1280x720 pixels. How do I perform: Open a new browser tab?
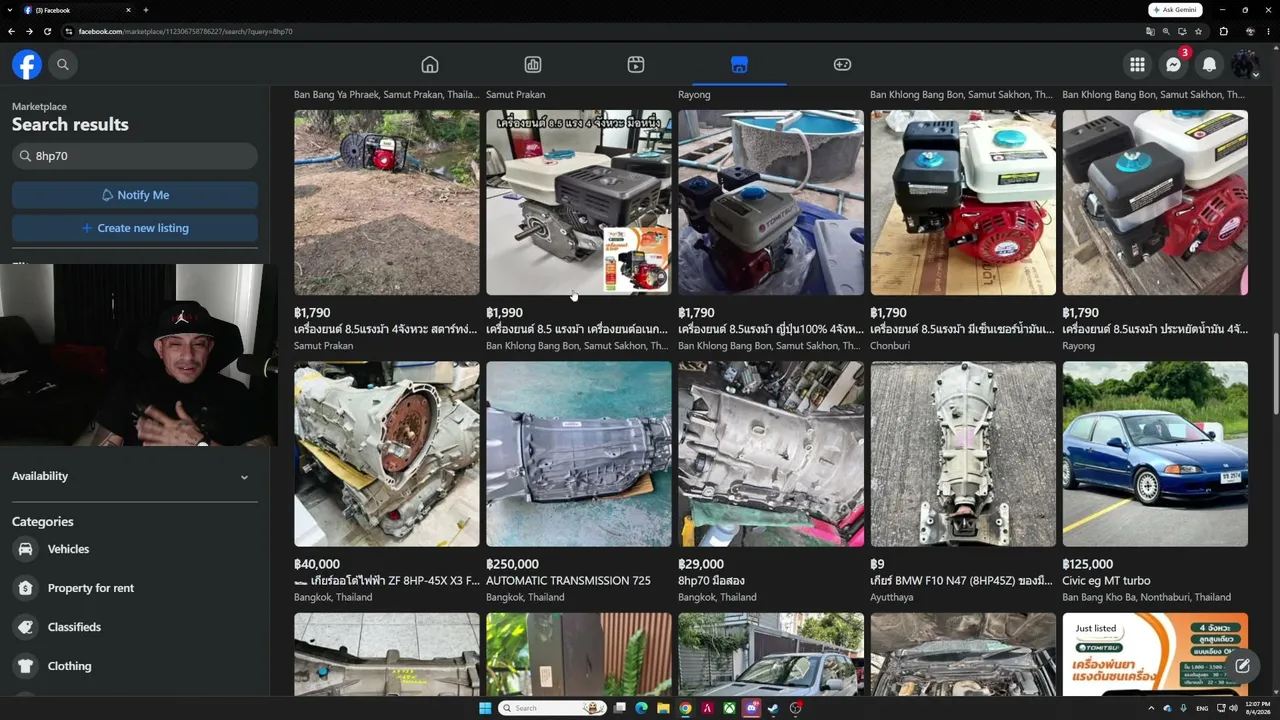pos(146,10)
